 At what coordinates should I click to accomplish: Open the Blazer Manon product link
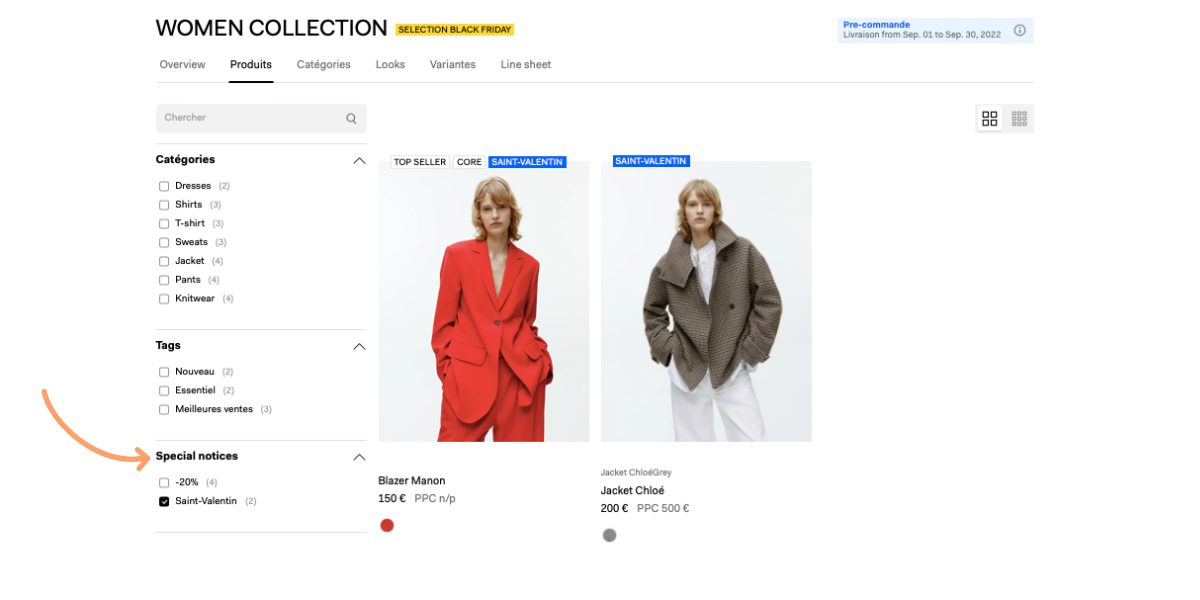[411, 481]
